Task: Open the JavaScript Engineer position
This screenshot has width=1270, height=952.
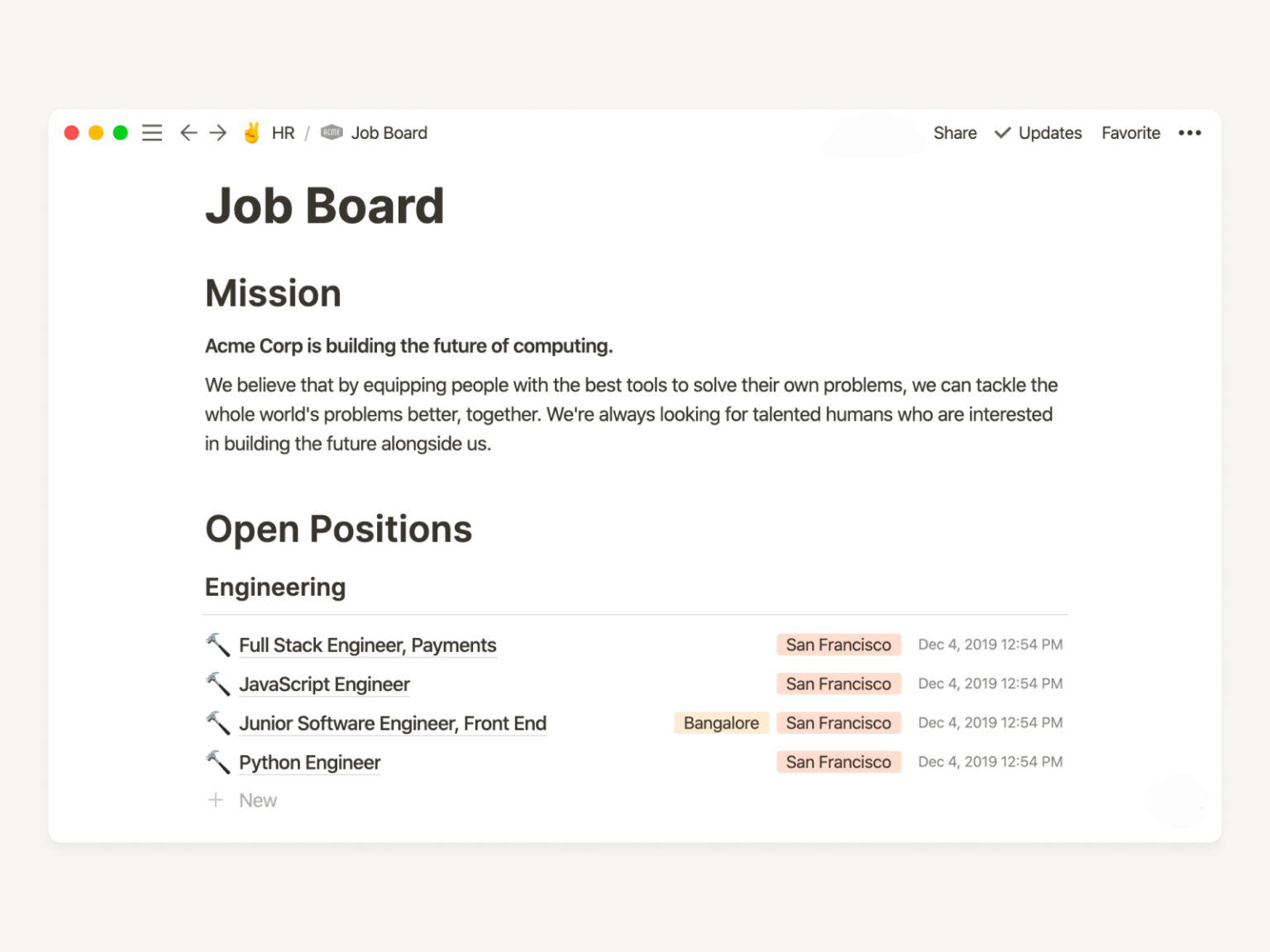Action: (x=324, y=684)
